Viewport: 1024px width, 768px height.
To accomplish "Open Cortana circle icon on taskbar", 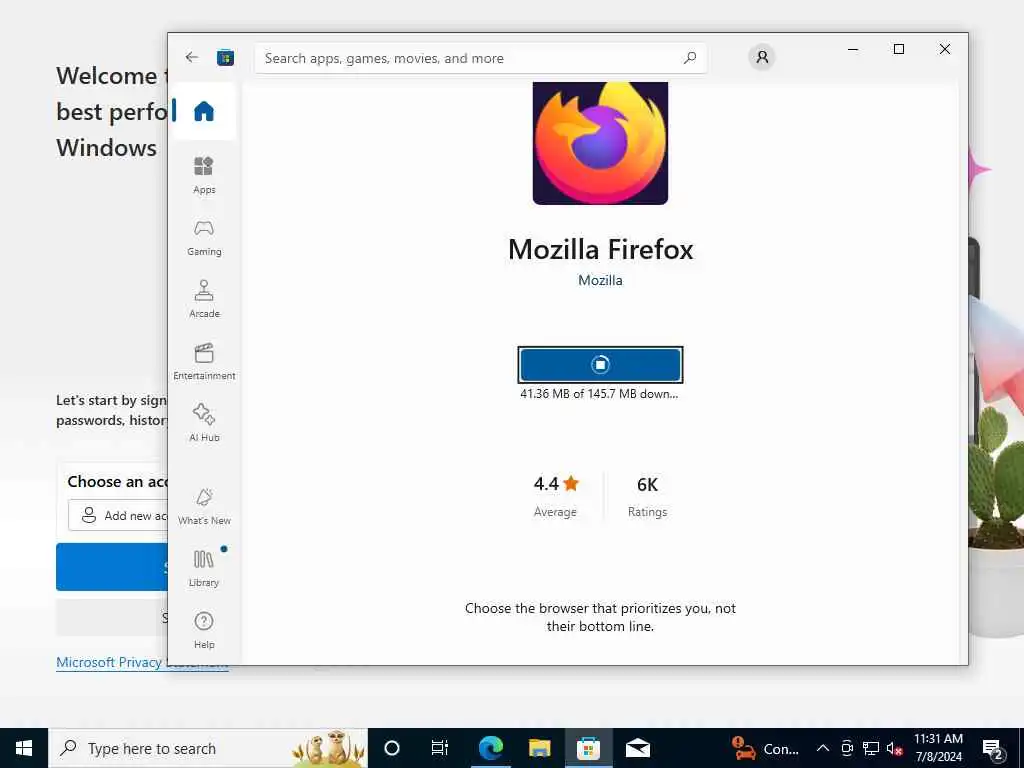I will [x=392, y=748].
